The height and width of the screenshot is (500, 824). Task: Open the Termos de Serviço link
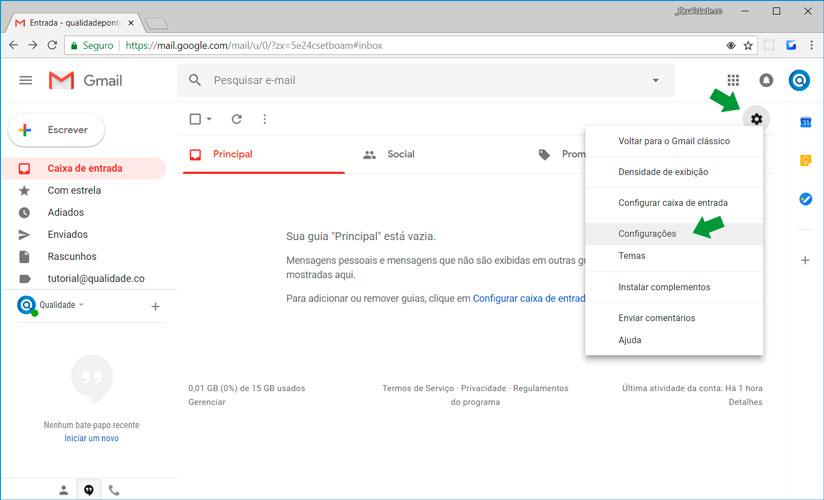coord(418,389)
